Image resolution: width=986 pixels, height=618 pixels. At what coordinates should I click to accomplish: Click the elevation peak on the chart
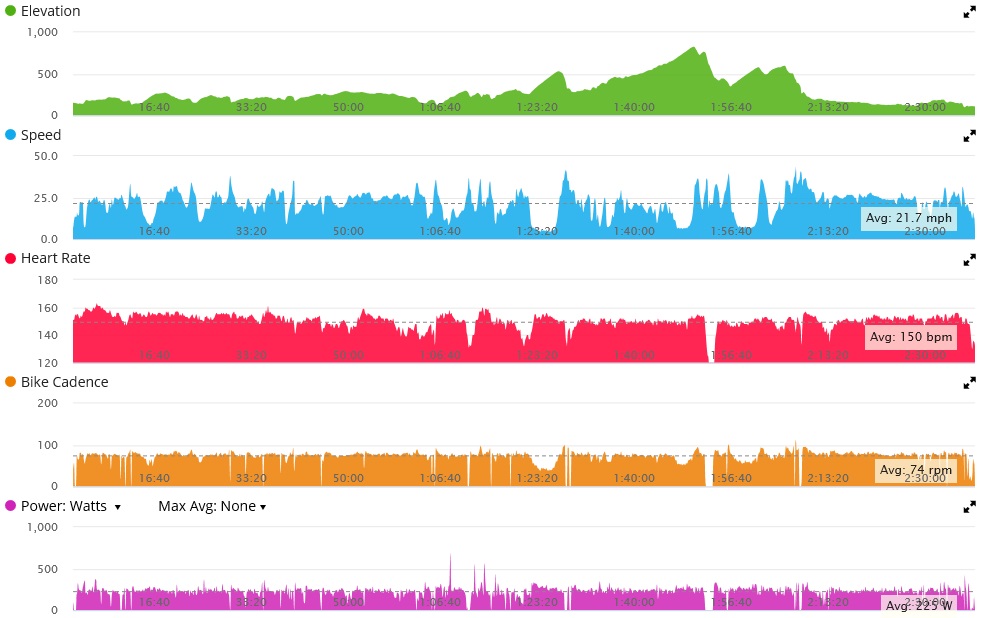tap(694, 48)
